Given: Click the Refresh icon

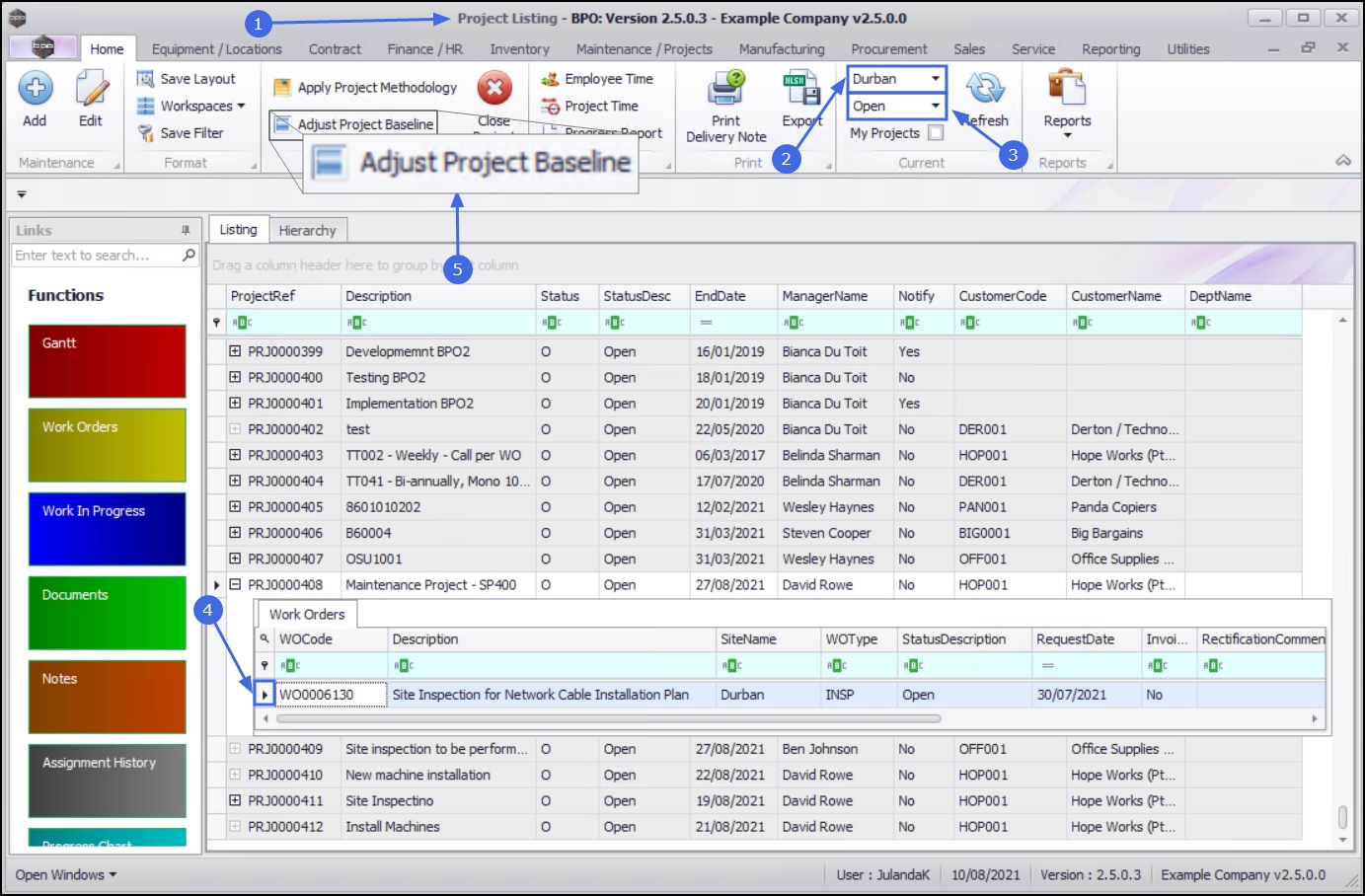Looking at the screenshot, I should coord(985,88).
